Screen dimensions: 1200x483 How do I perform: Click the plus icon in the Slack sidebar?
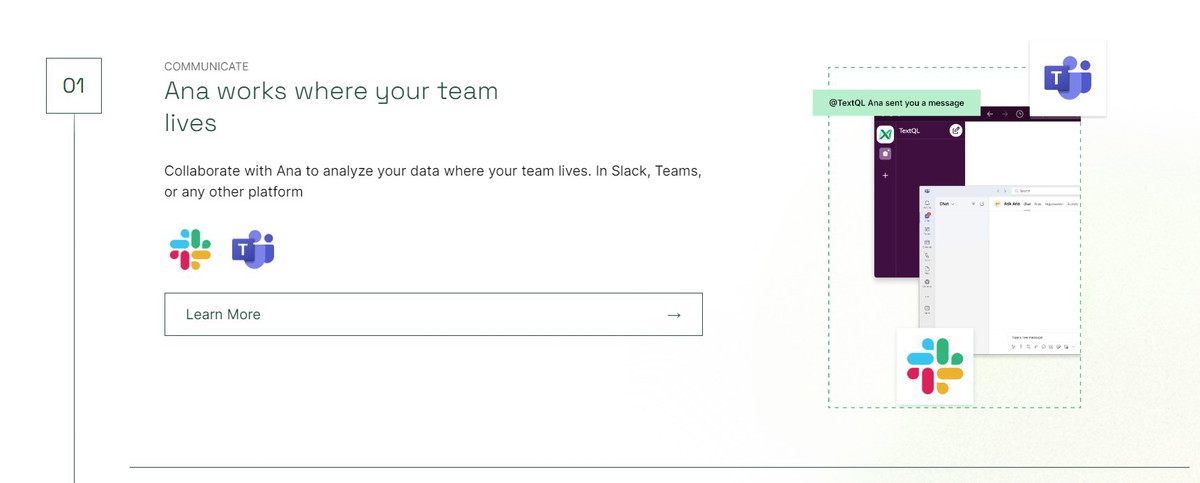[885, 175]
